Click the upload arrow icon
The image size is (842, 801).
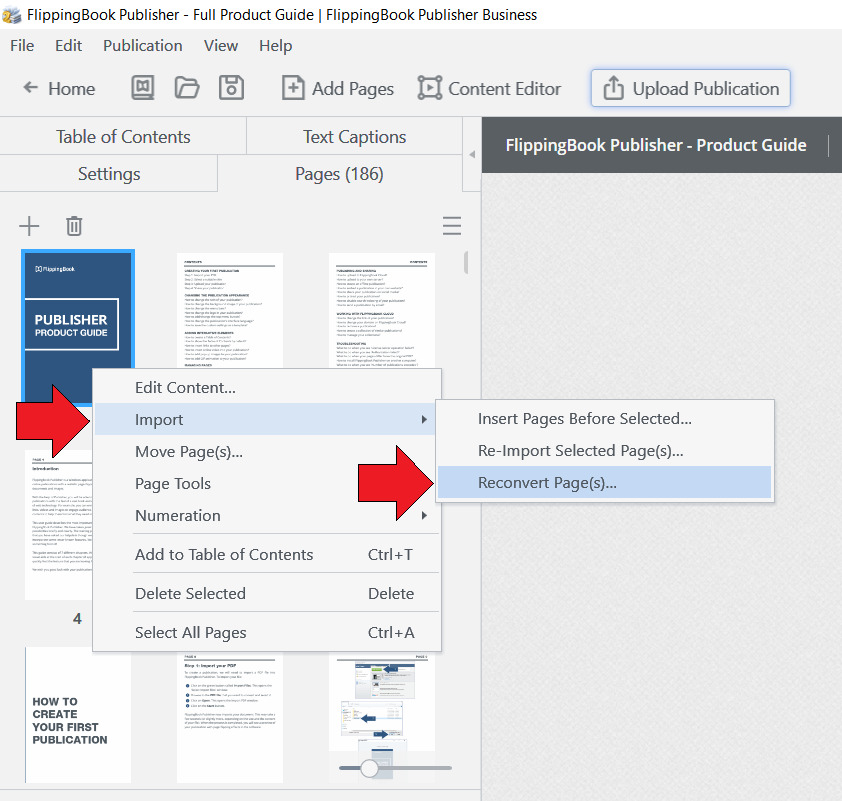click(x=613, y=88)
